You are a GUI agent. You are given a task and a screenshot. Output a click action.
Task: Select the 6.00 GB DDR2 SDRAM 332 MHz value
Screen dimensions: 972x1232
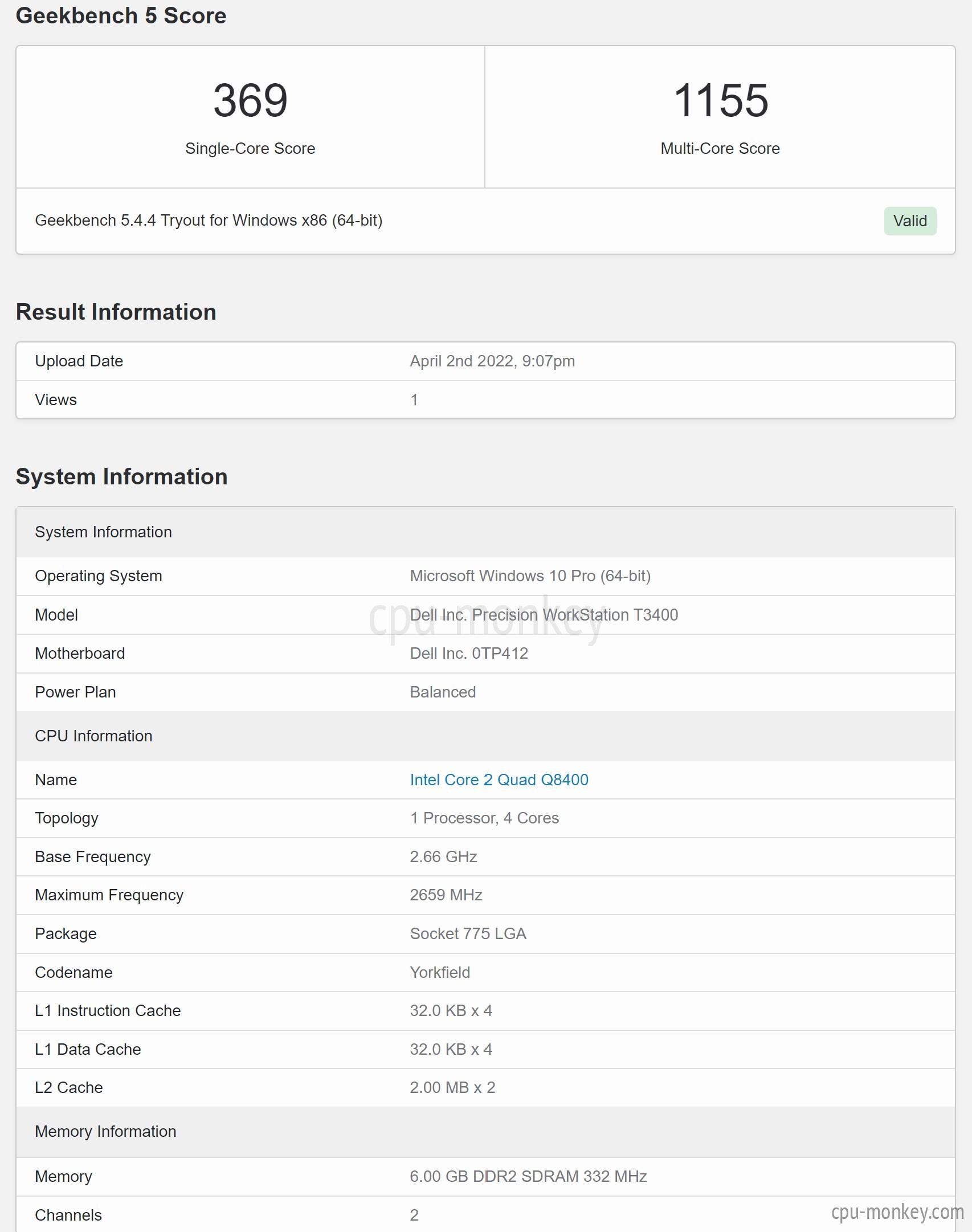[x=528, y=1177]
